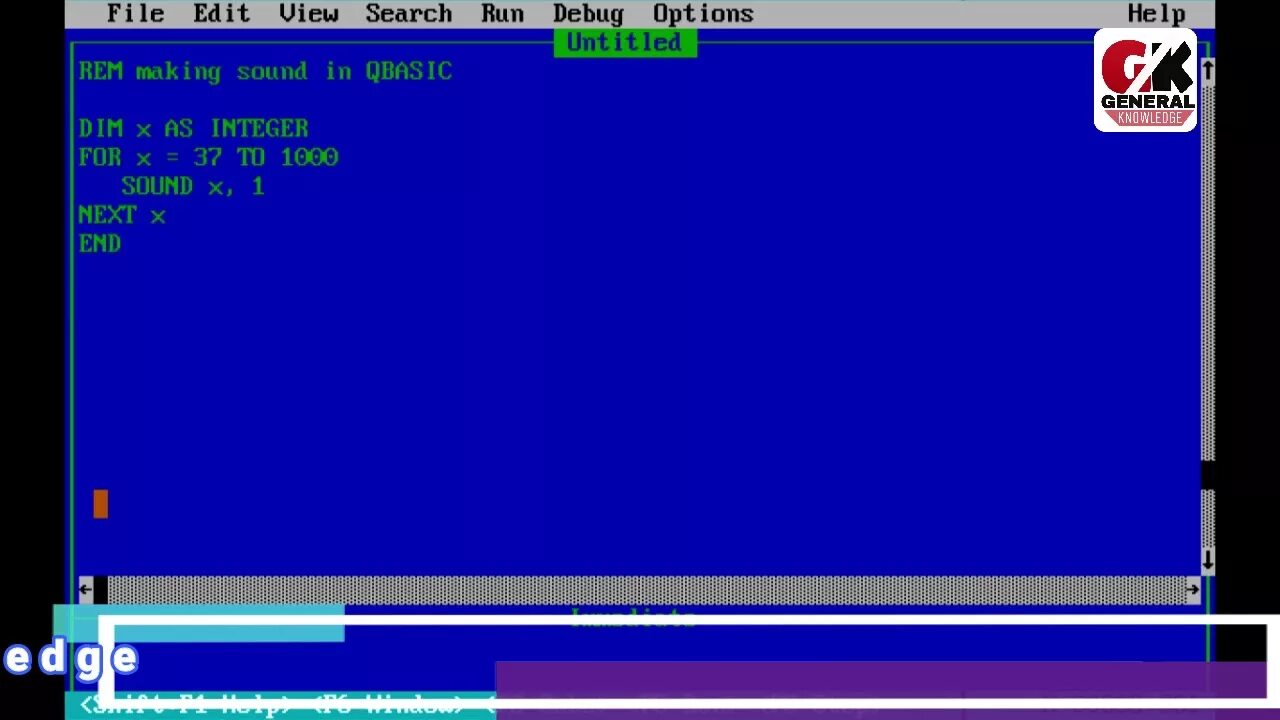Image resolution: width=1280 pixels, height=720 pixels.
Task: Click the Untitled window title
Action: (x=624, y=43)
